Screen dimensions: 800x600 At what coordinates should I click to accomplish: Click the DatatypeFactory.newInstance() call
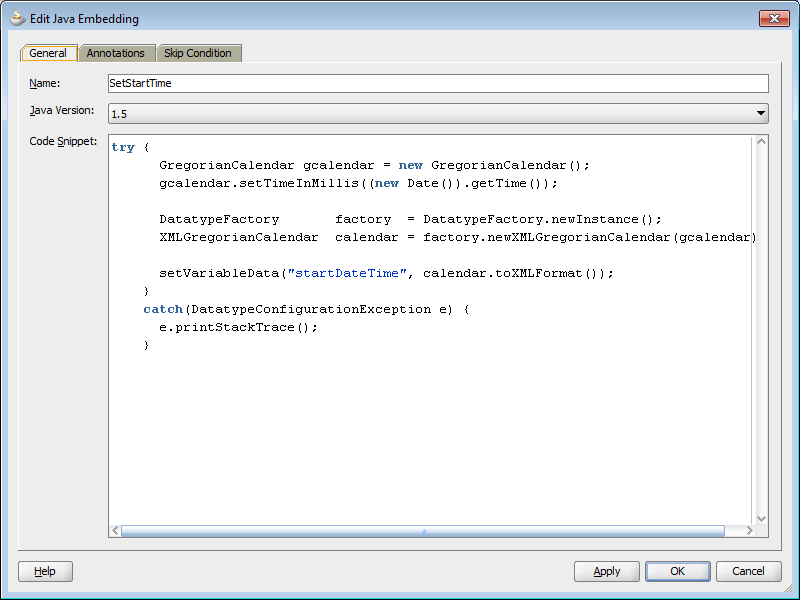[542, 219]
